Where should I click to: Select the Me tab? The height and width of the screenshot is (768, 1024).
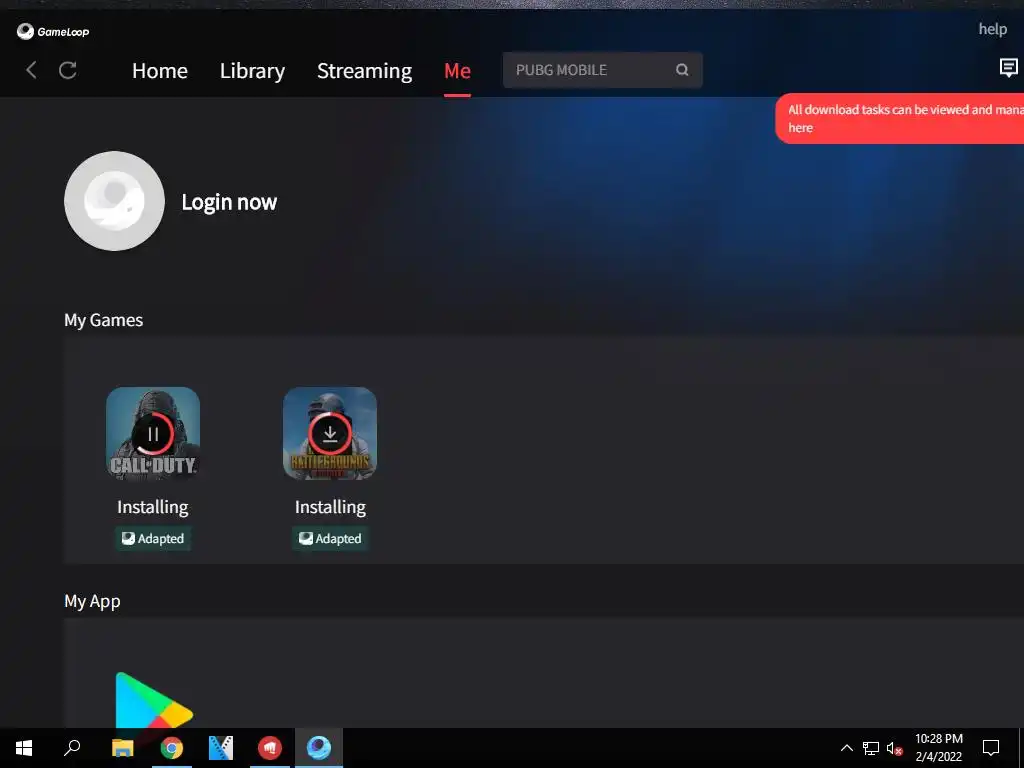tap(457, 71)
